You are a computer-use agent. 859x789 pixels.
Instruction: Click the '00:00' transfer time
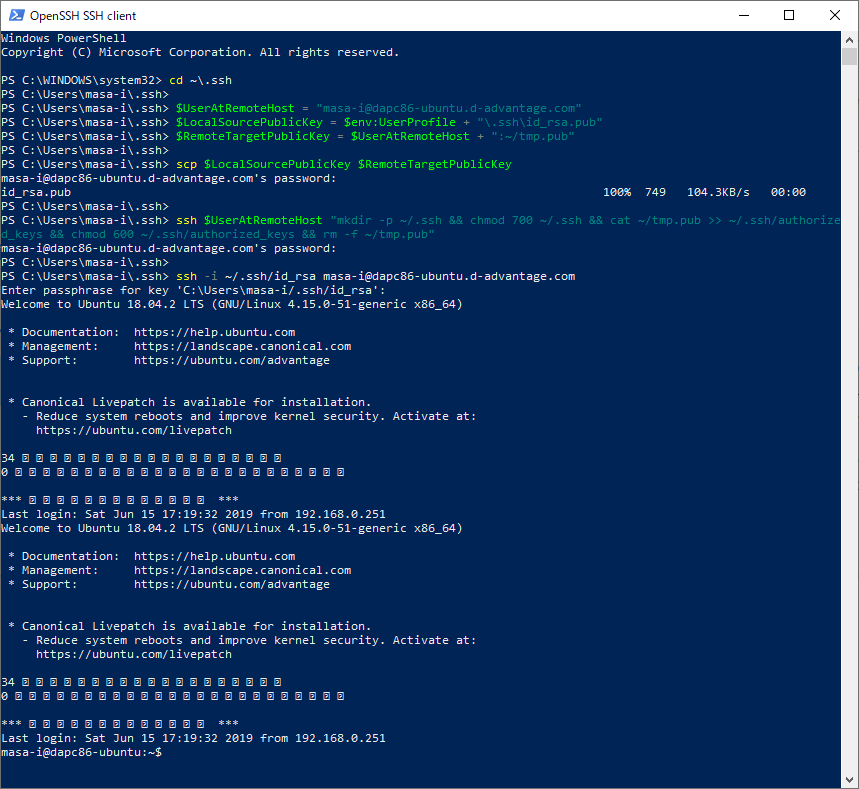point(788,192)
